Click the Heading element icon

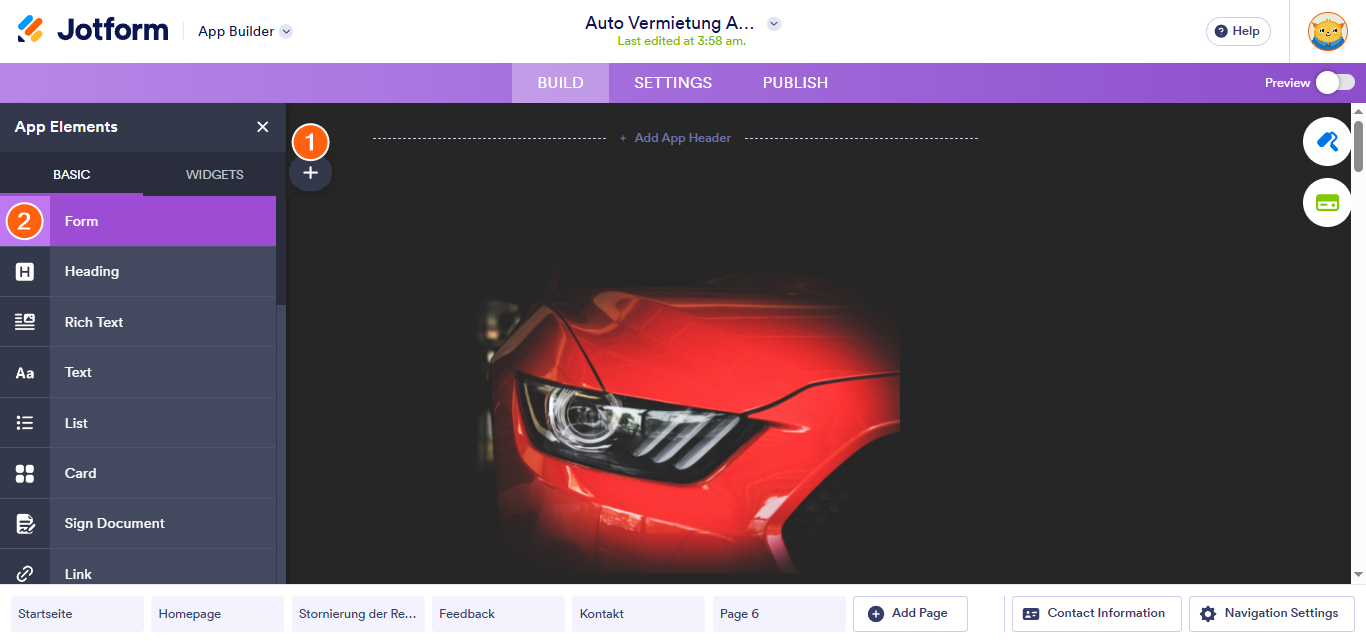(25, 272)
